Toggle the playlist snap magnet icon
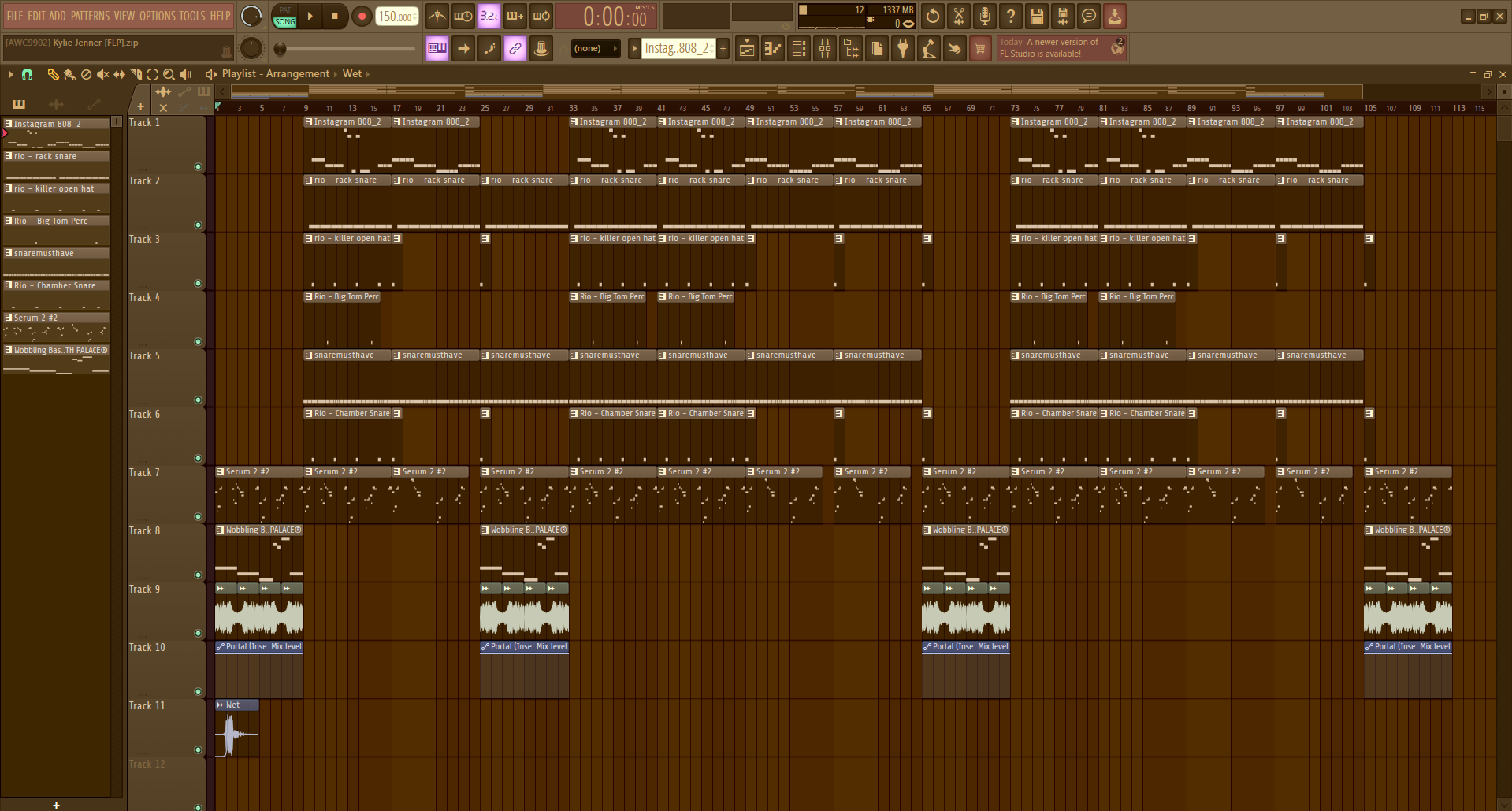The image size is (1512, 811). (x=28, y=74)
